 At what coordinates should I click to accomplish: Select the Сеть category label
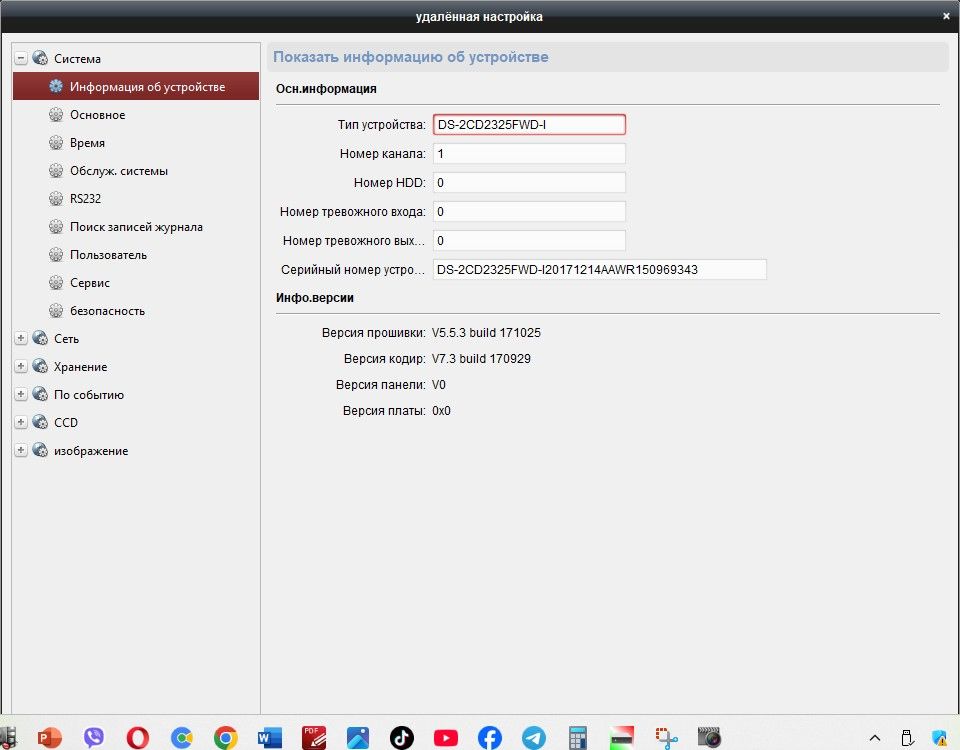[x=66, y=339]
